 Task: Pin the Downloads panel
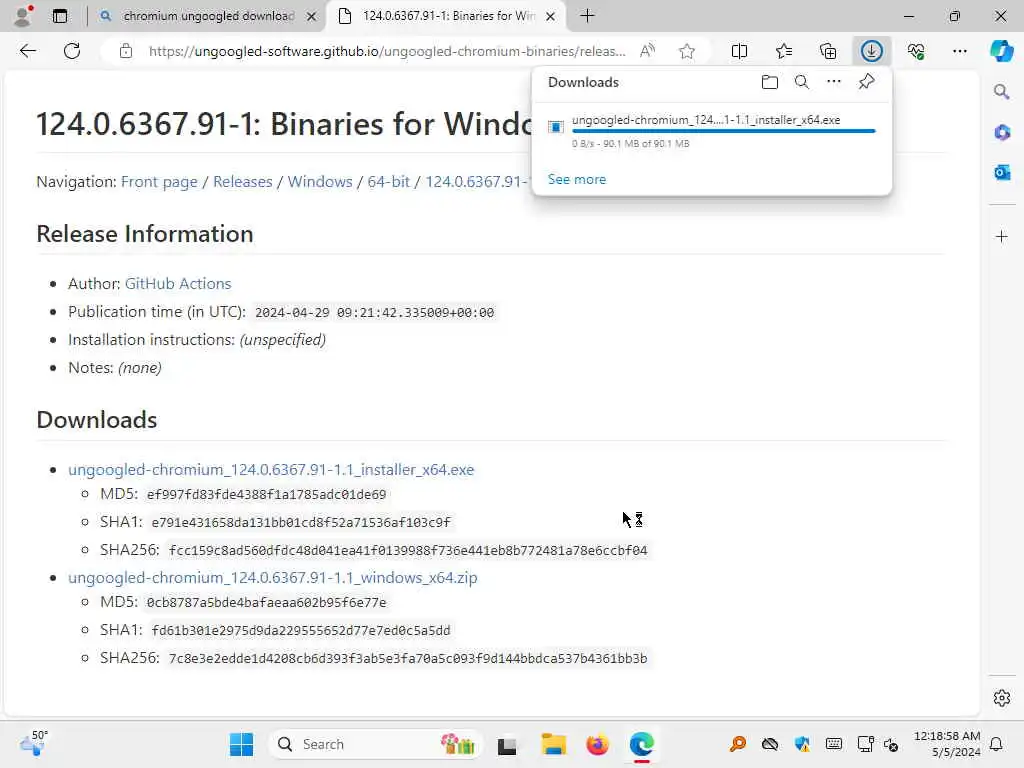[867, 82]
